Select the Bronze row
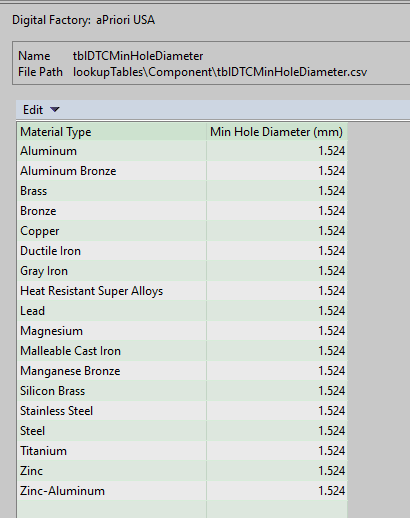Image resolution: width=410 pixels, height=518 pixels. (x=182, y=211)
